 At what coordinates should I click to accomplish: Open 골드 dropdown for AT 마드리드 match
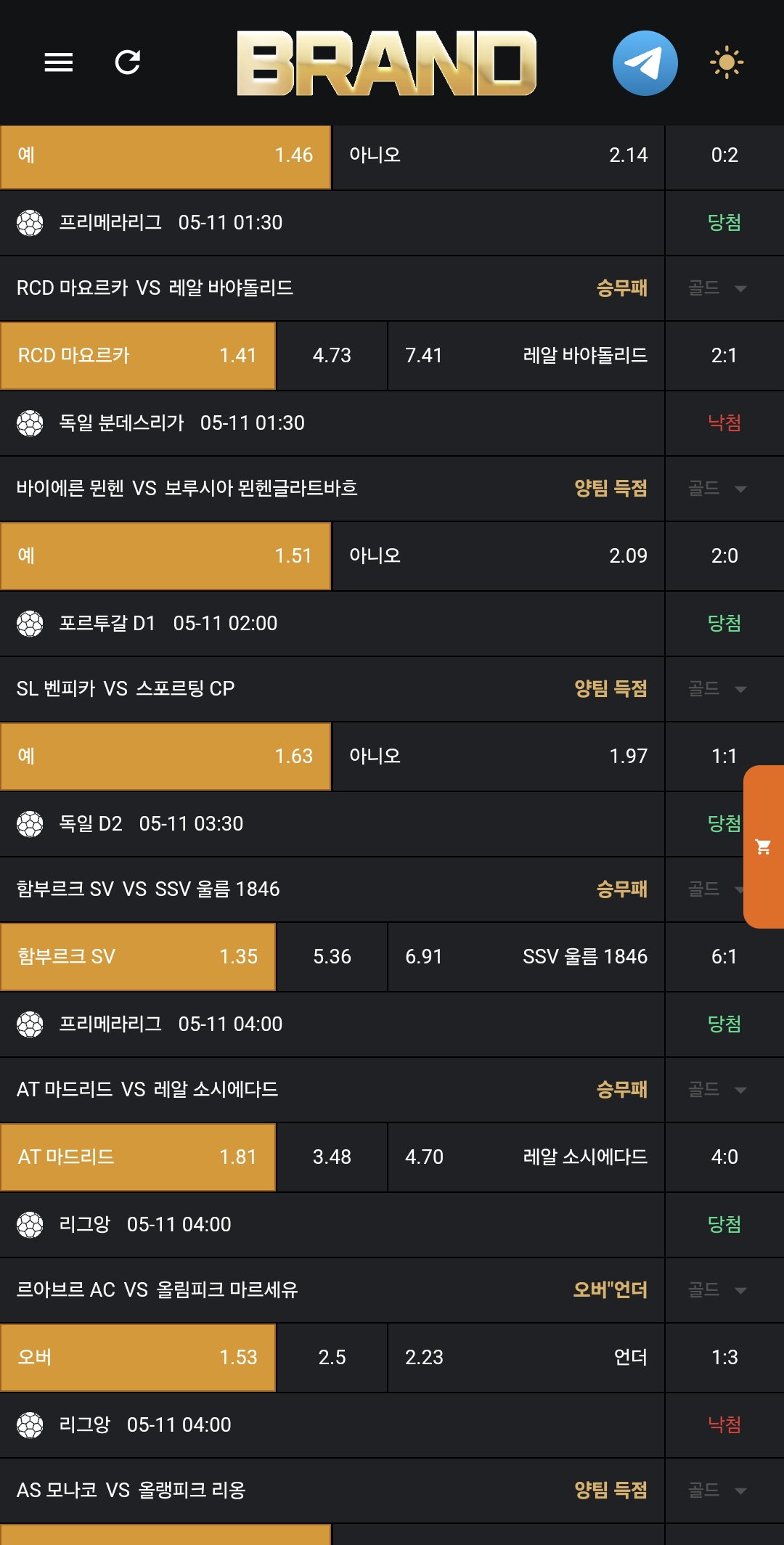point(717,1090)
